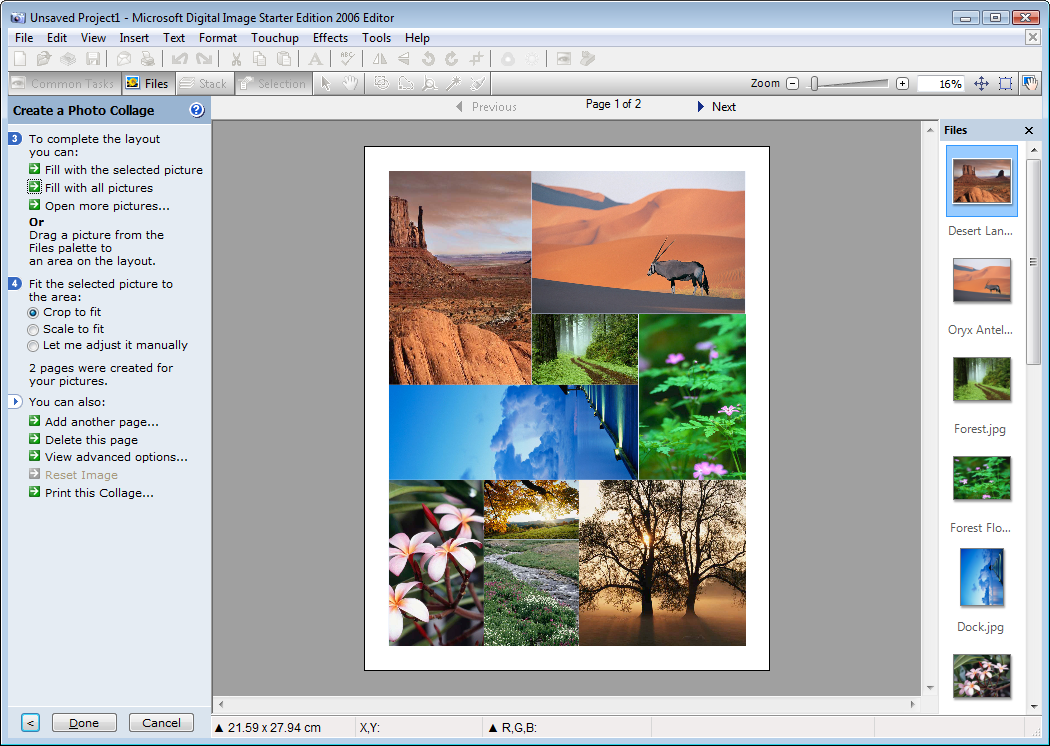Click the Undo arrow icon
This screenshot has height=746, width=1050.
(179, 59)
